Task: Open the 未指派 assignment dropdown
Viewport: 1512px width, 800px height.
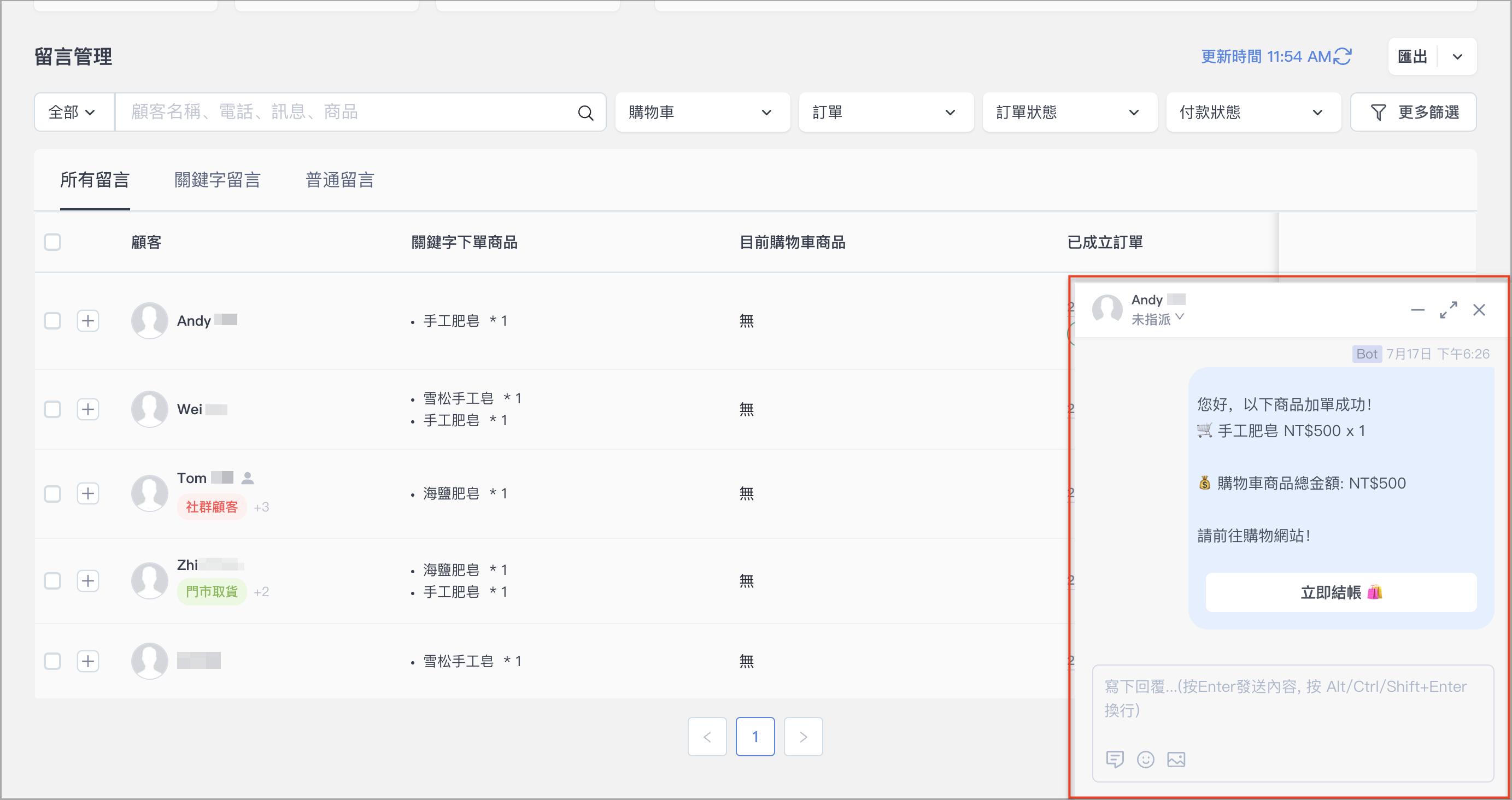Action: (1157, 319)
